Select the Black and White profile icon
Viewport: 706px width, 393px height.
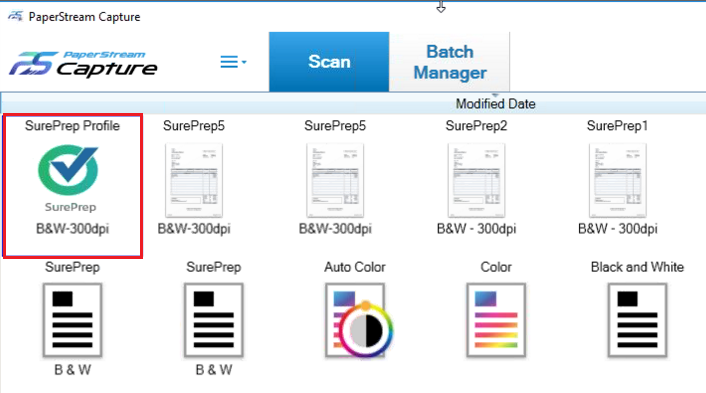click(x=637, y=320)
